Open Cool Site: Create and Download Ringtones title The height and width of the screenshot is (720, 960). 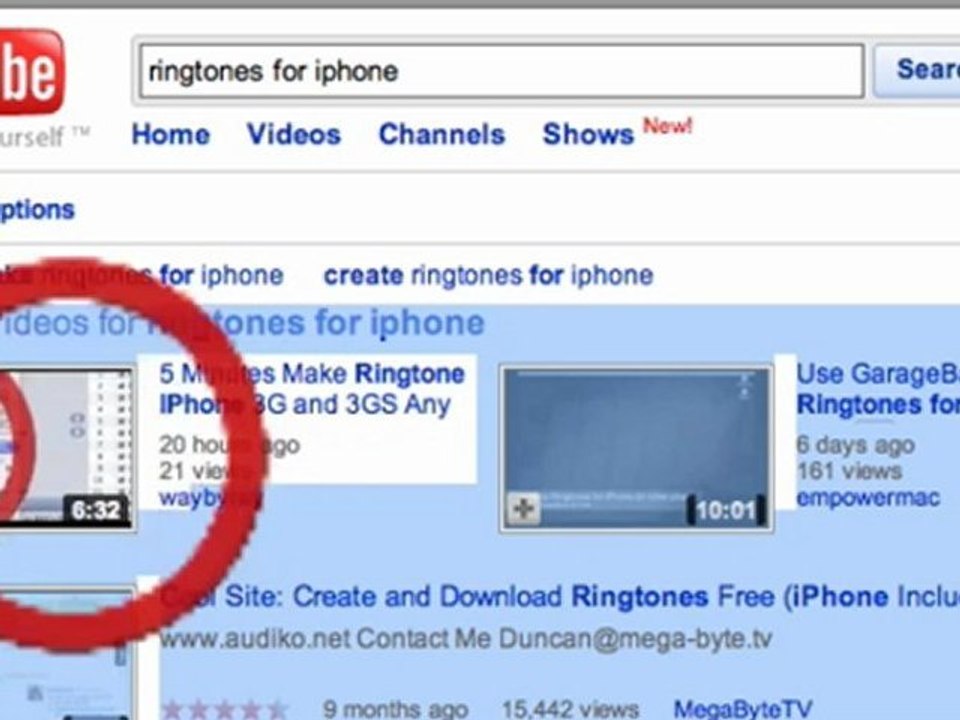click(x=560, y=596)
